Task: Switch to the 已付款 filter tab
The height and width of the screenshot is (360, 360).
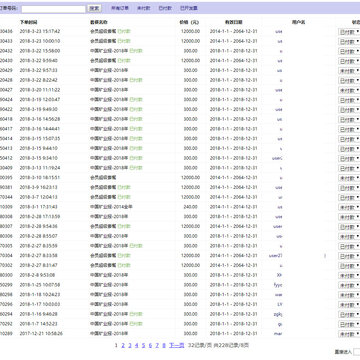Action: click(x=165, y=8)
